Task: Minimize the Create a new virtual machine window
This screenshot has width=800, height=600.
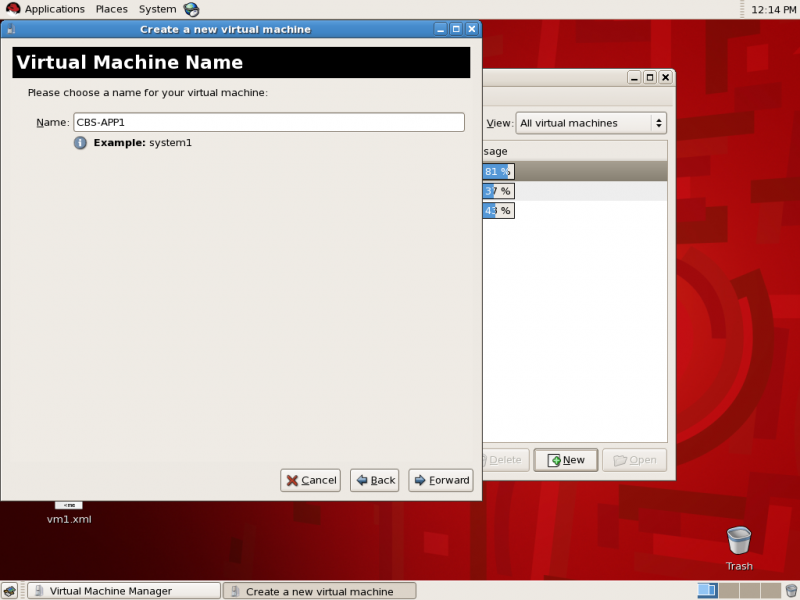Action: coord(441,29)
